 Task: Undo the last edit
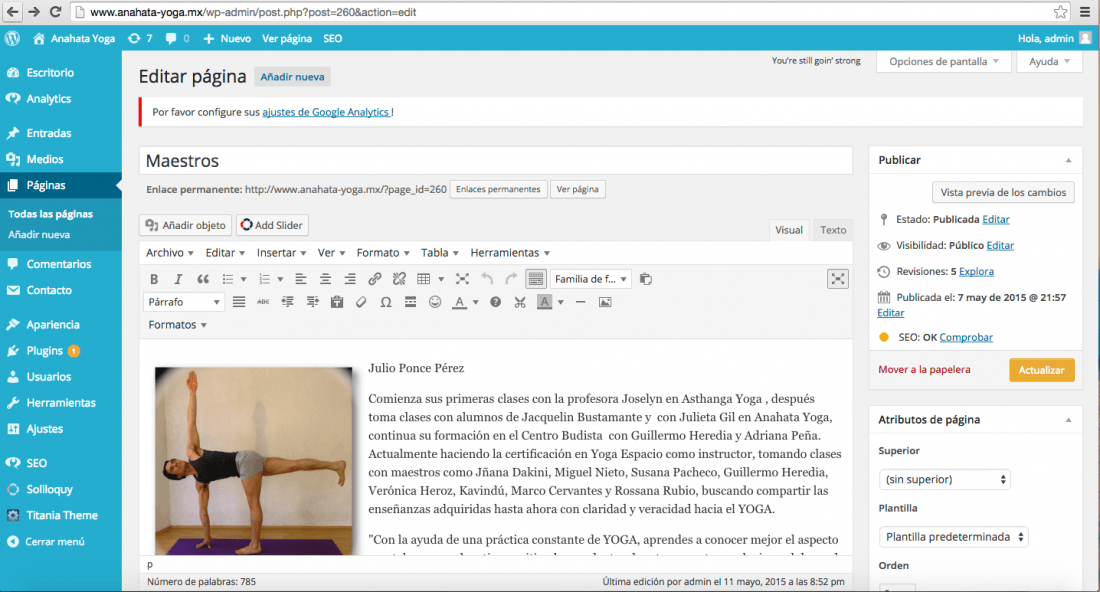487,279
